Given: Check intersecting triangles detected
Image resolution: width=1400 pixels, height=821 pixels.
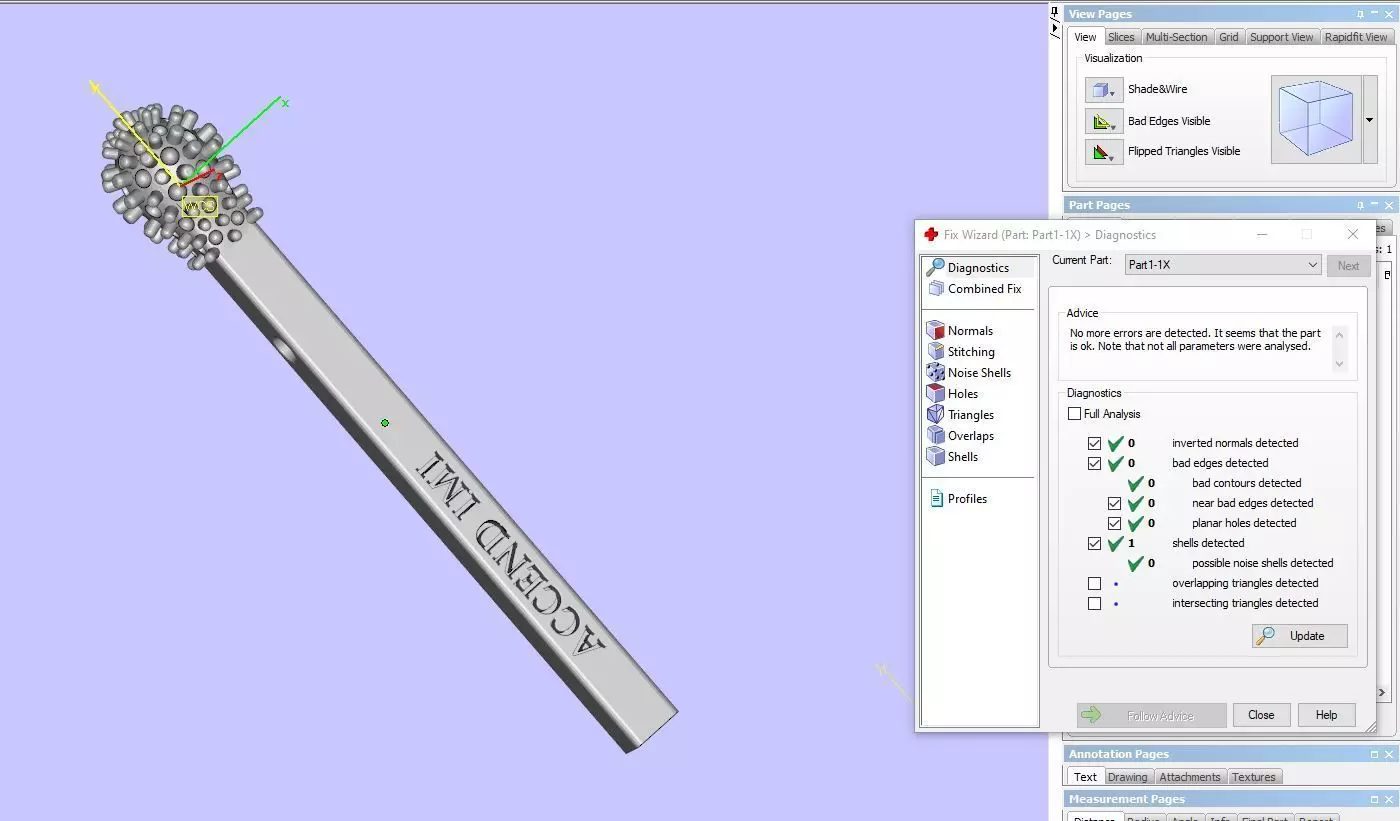Looking at the screenshot, I should pos(1094,603).
